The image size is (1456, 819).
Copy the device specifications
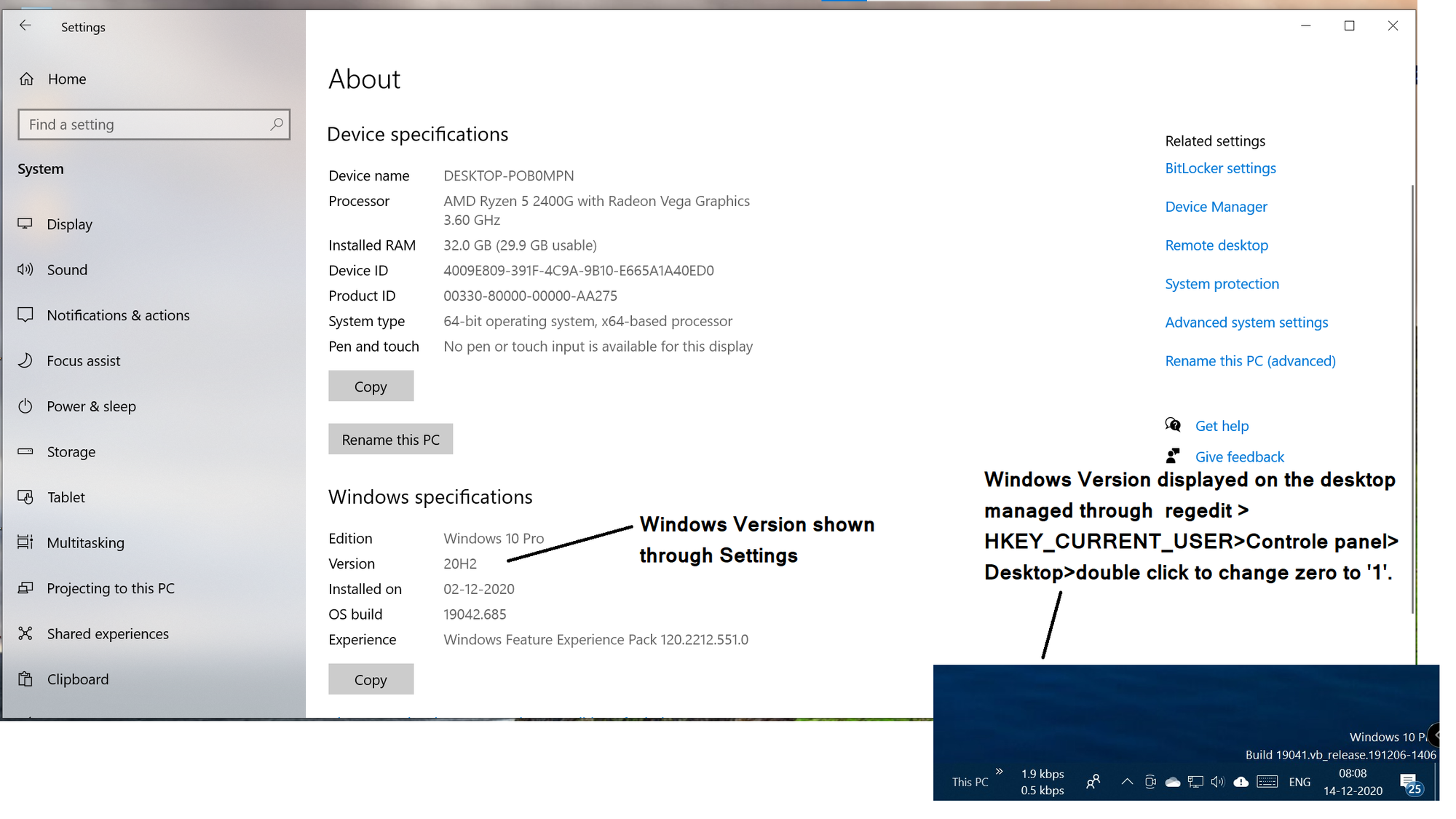(x=371, y=386)
